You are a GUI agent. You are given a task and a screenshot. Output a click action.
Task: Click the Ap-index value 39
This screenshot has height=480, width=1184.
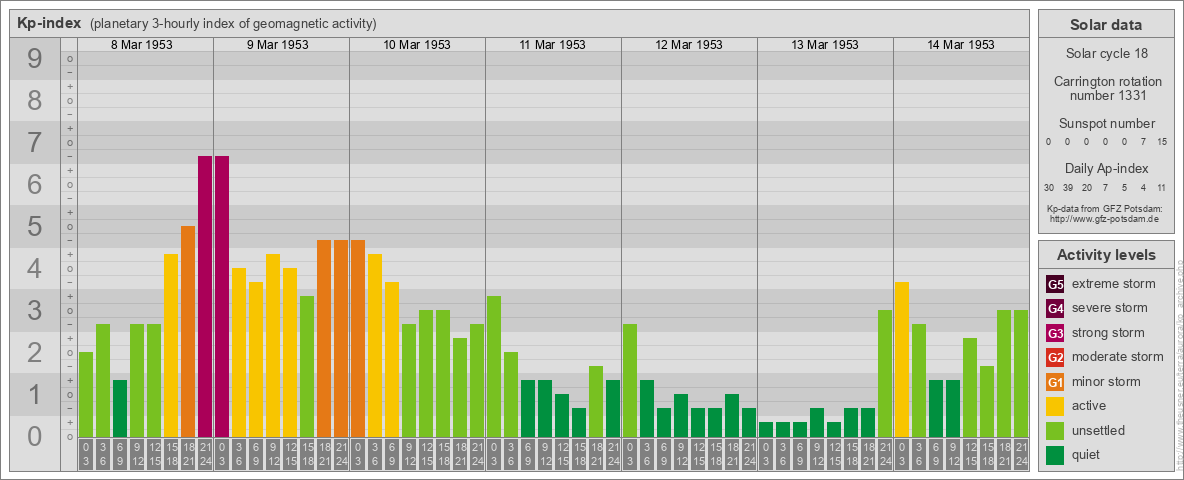[1068, 187]
